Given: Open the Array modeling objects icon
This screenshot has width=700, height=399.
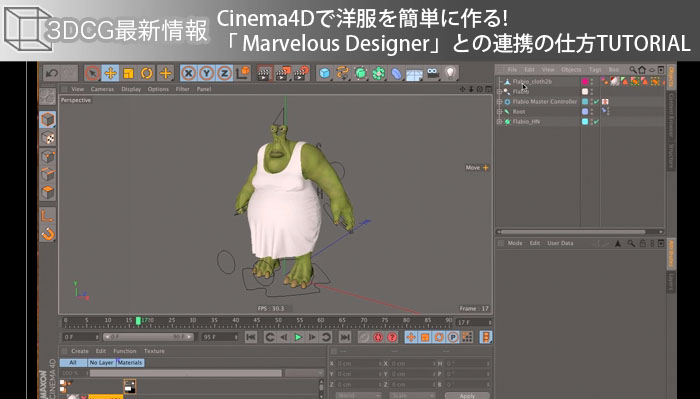Looking at the screenshot, I should coord(379,73).
